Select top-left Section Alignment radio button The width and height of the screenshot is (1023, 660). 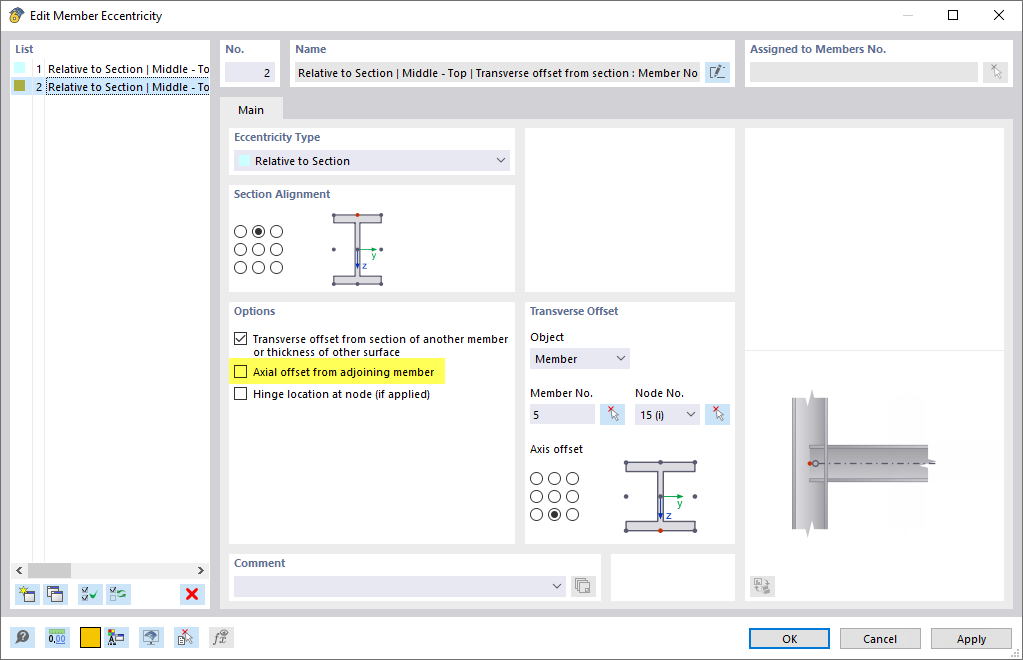[x=241, y=232]
